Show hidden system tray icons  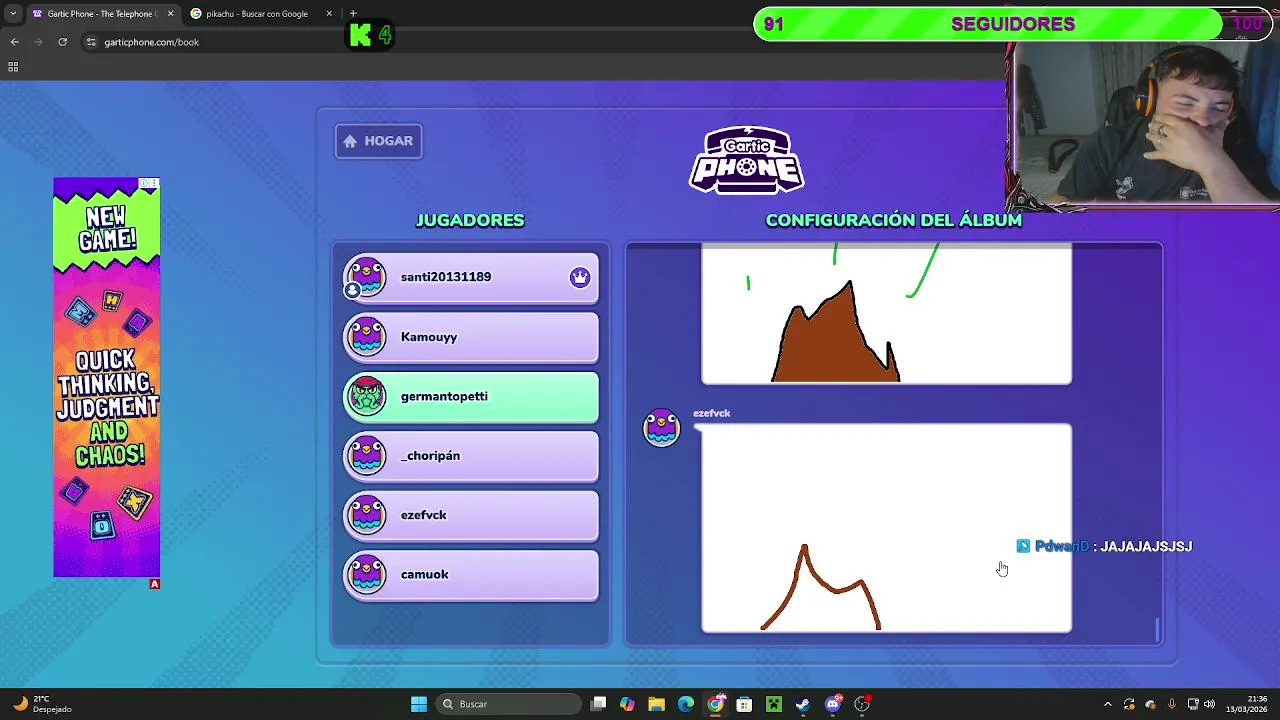[x=1107, y=704]
